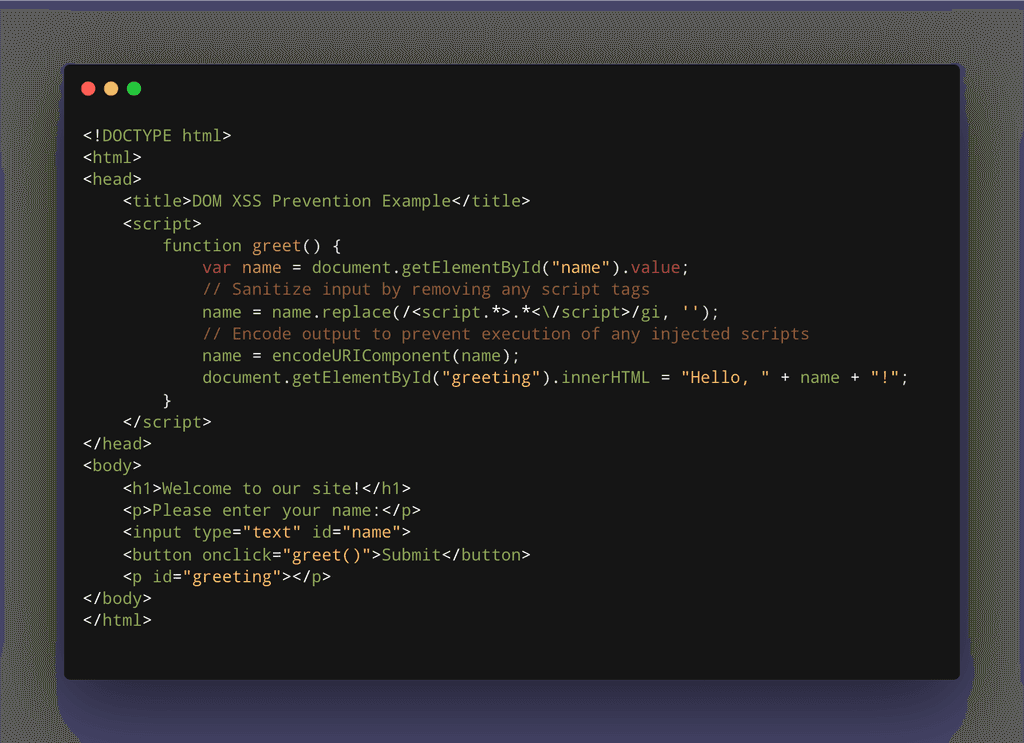Select the DOCTYPE declaration line

click(x=155, y=135)
